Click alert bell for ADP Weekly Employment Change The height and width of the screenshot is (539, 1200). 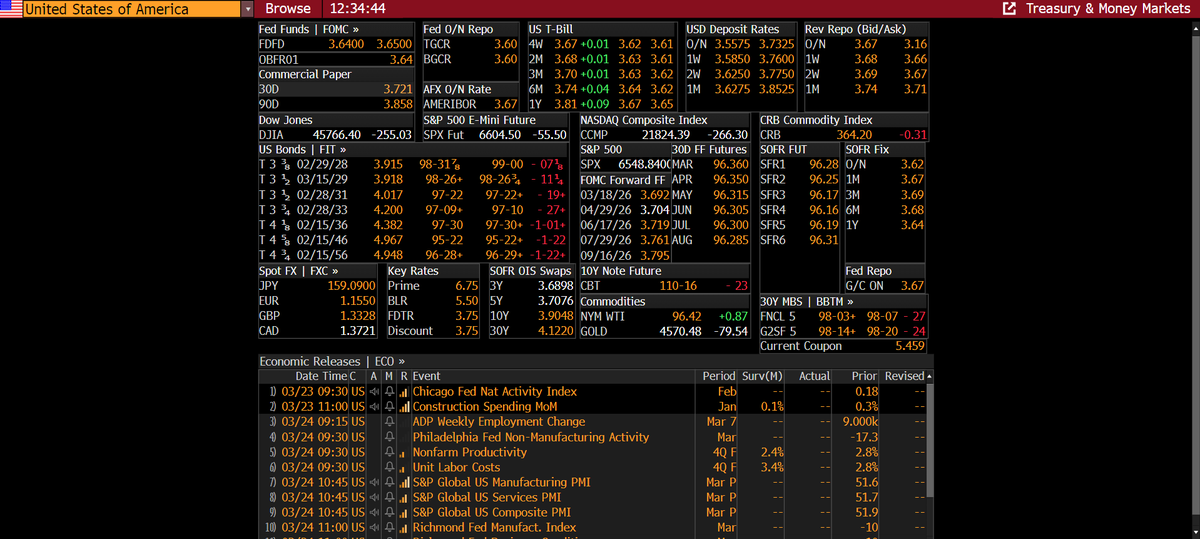pos(390,422)
